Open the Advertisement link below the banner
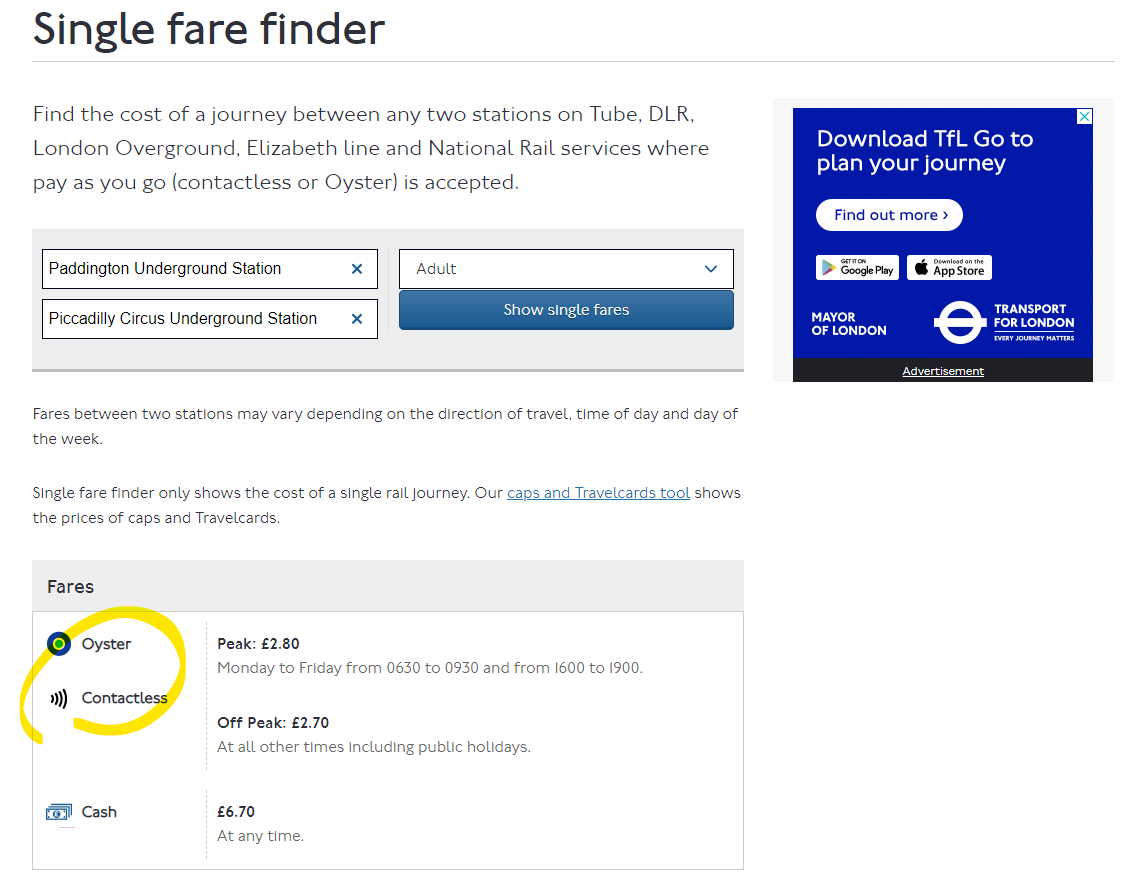This screenshot has width=1138, height=882. pyautogui.click(x=943, y=371)
